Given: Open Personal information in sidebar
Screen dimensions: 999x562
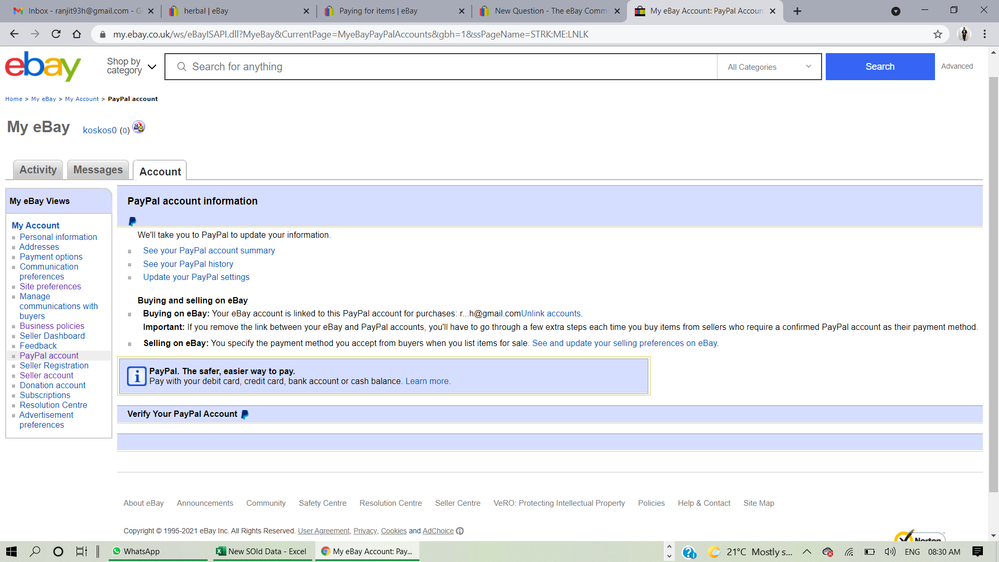Looking at the screenshot, I should pos(58,237).
